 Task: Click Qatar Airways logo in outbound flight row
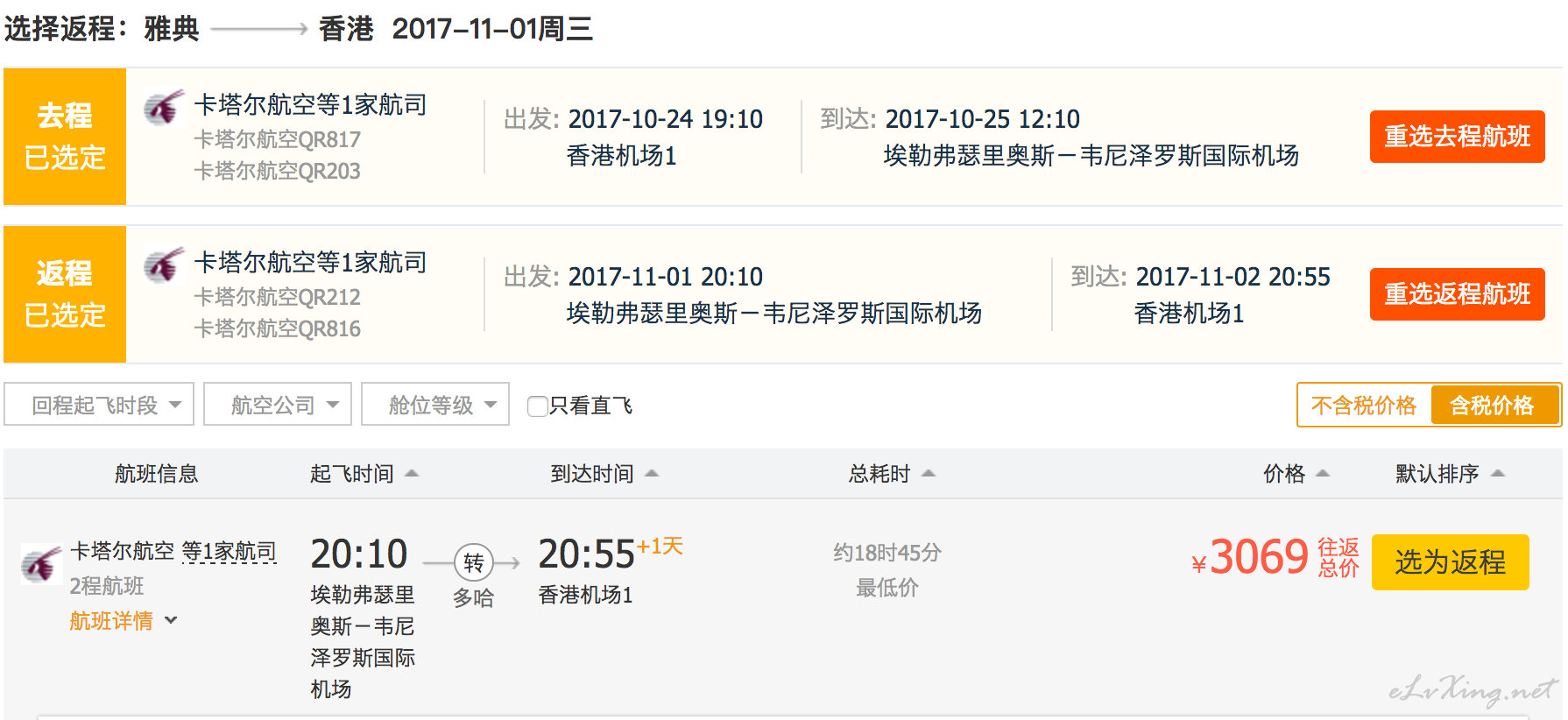(x=164, y=108)
